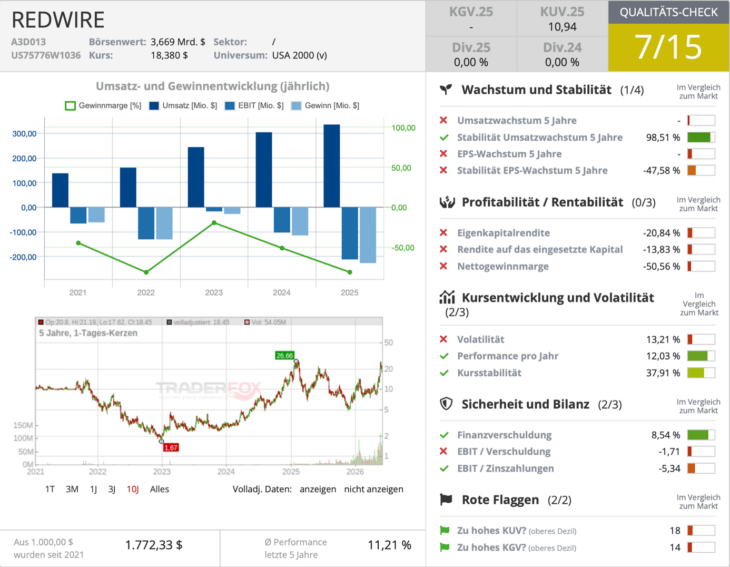Viewport: 730px width, 567px height.
Task: Click the ISIN US75776W1036
Action: pyautogui.click(x=46, y=55)
